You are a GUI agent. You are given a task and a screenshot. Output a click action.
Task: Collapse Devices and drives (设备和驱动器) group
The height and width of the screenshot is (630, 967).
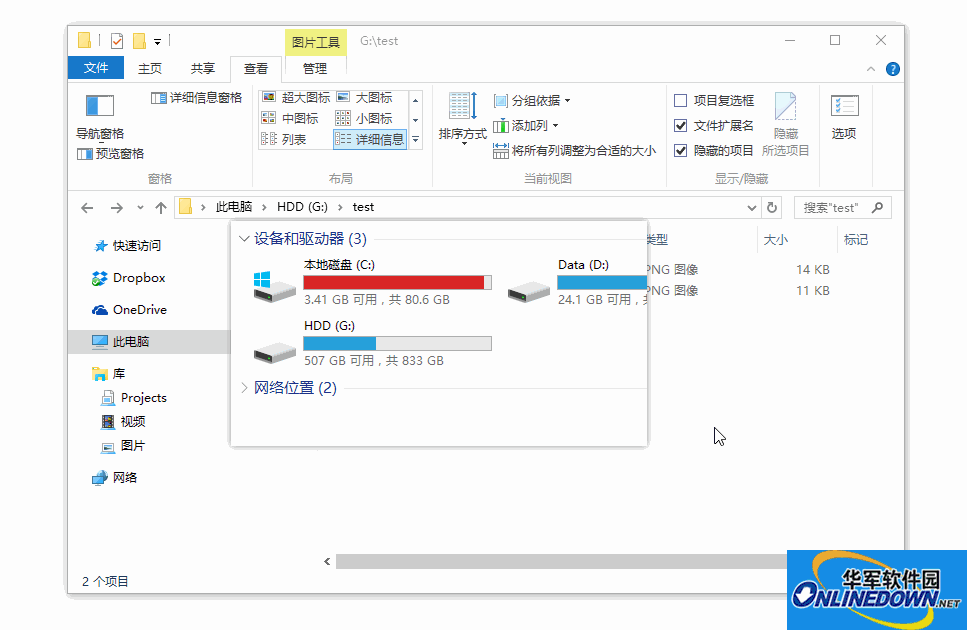[x=244, y=239]
